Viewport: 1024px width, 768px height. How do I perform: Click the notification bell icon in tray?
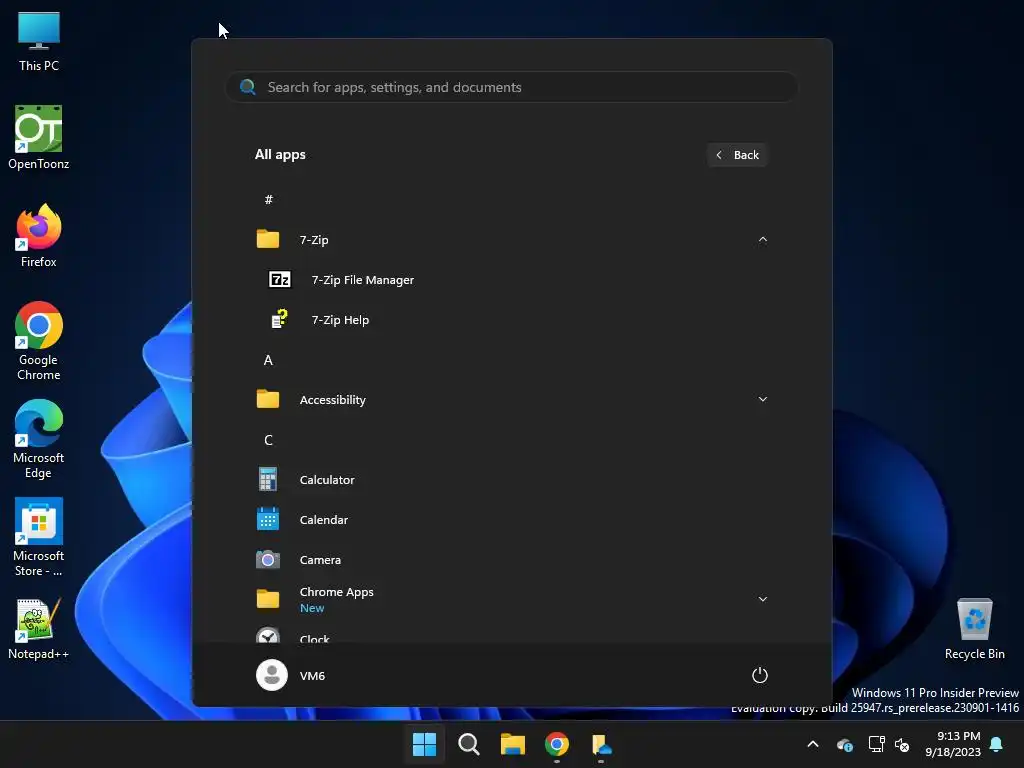click(x=997, y=744)
